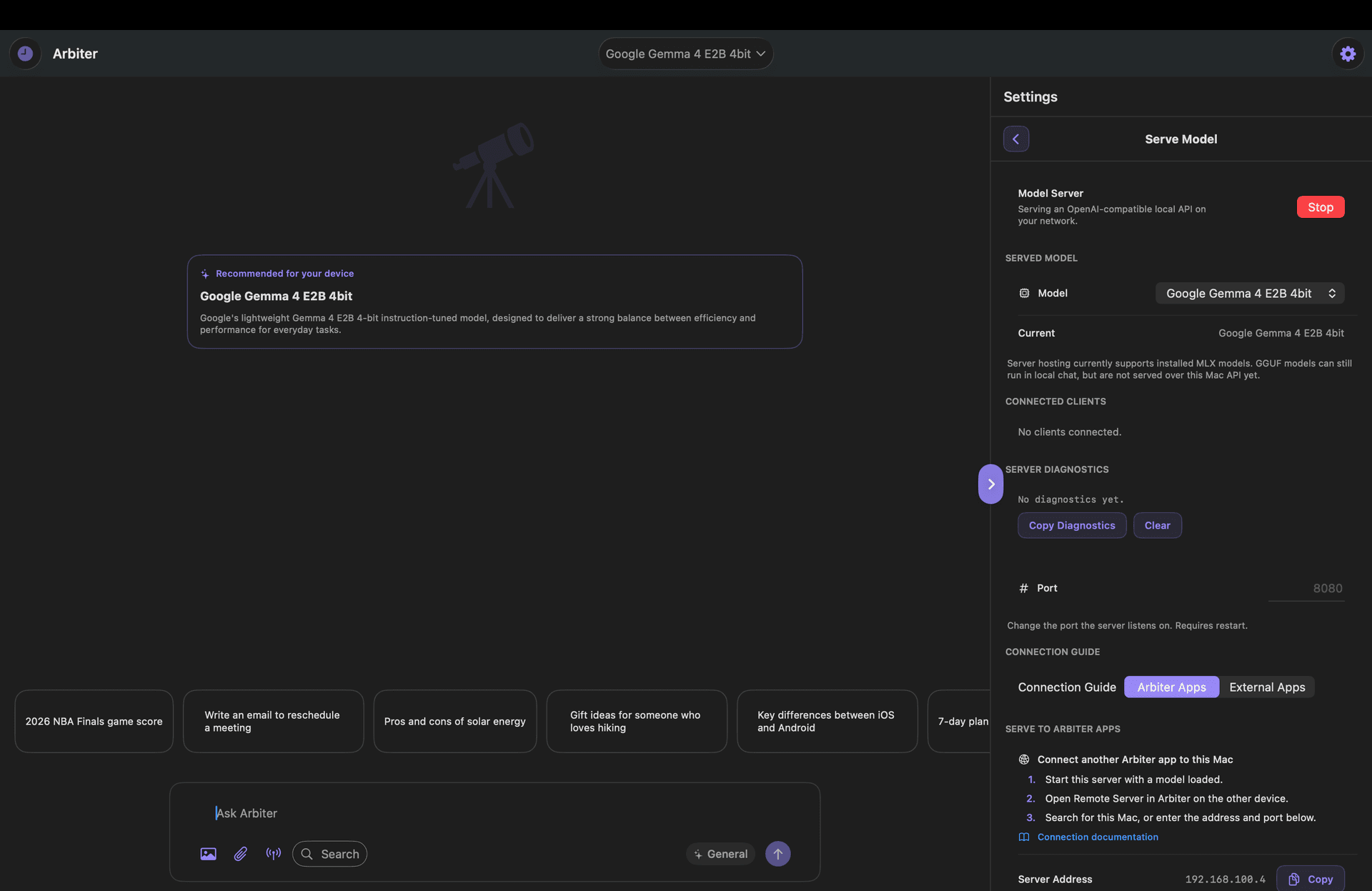Image resolution: width=1372 pixels, height=891 pixels.
Task: Select the 7-day plan suggestion prompt
Action: click(959, 721)
